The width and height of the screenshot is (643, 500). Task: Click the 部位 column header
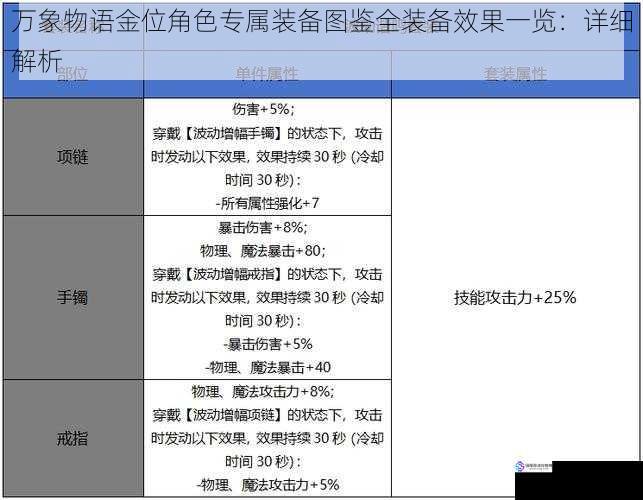tap(73, 74)
